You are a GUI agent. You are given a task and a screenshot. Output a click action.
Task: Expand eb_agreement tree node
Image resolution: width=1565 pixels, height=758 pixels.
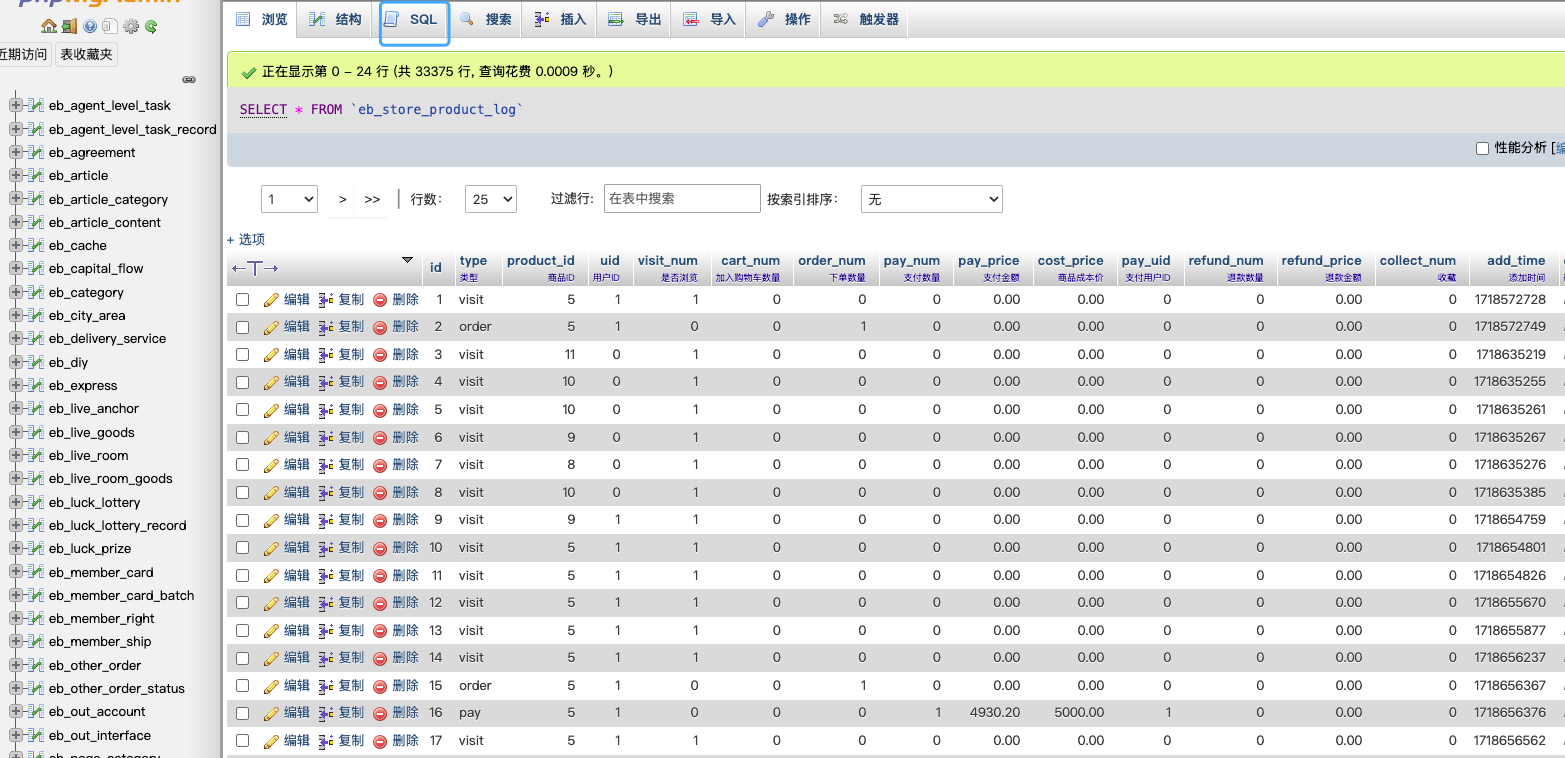(x=16, y=152)
